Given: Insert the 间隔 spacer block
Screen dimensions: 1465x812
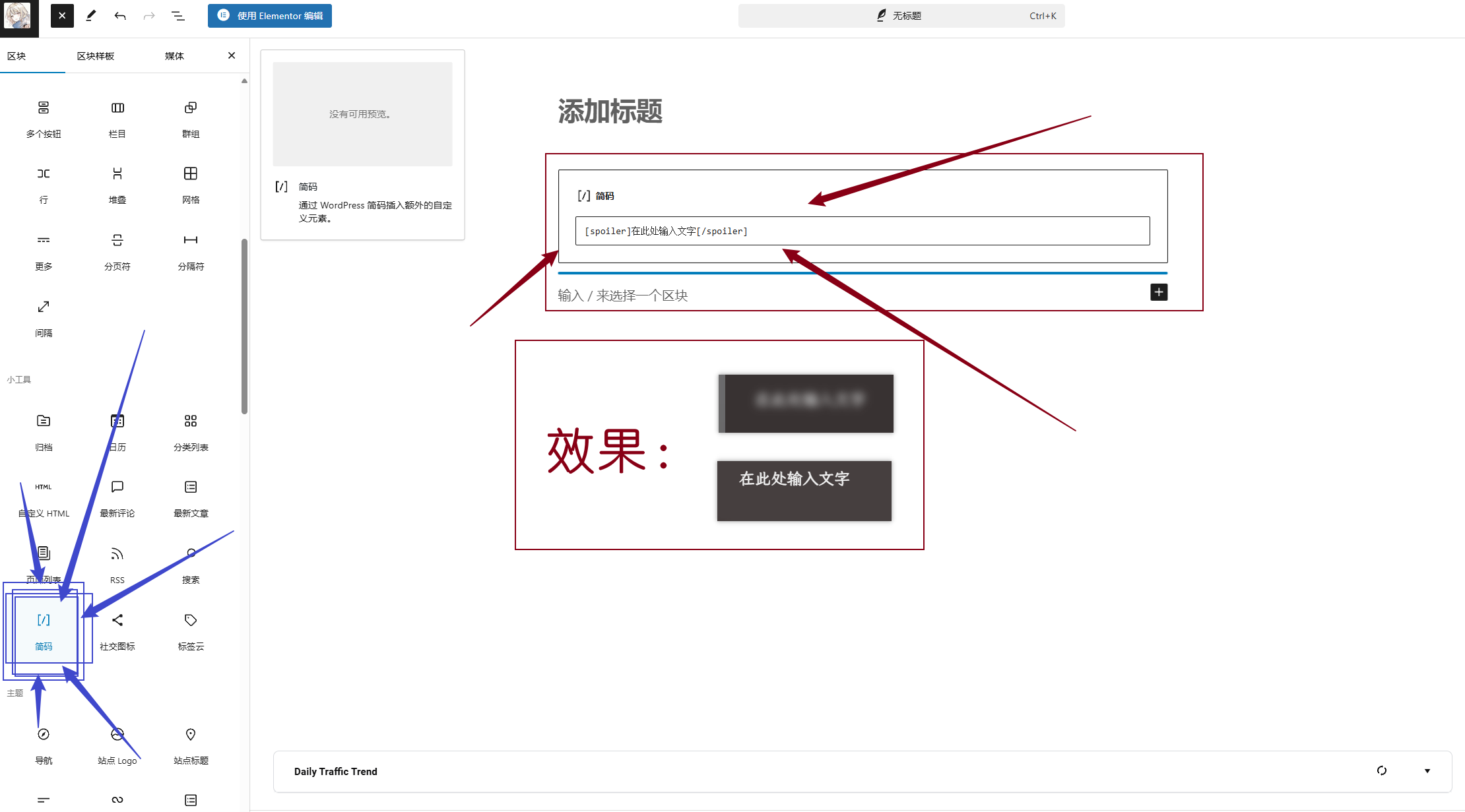Looking at the screenshot, I should coord(44,319).
